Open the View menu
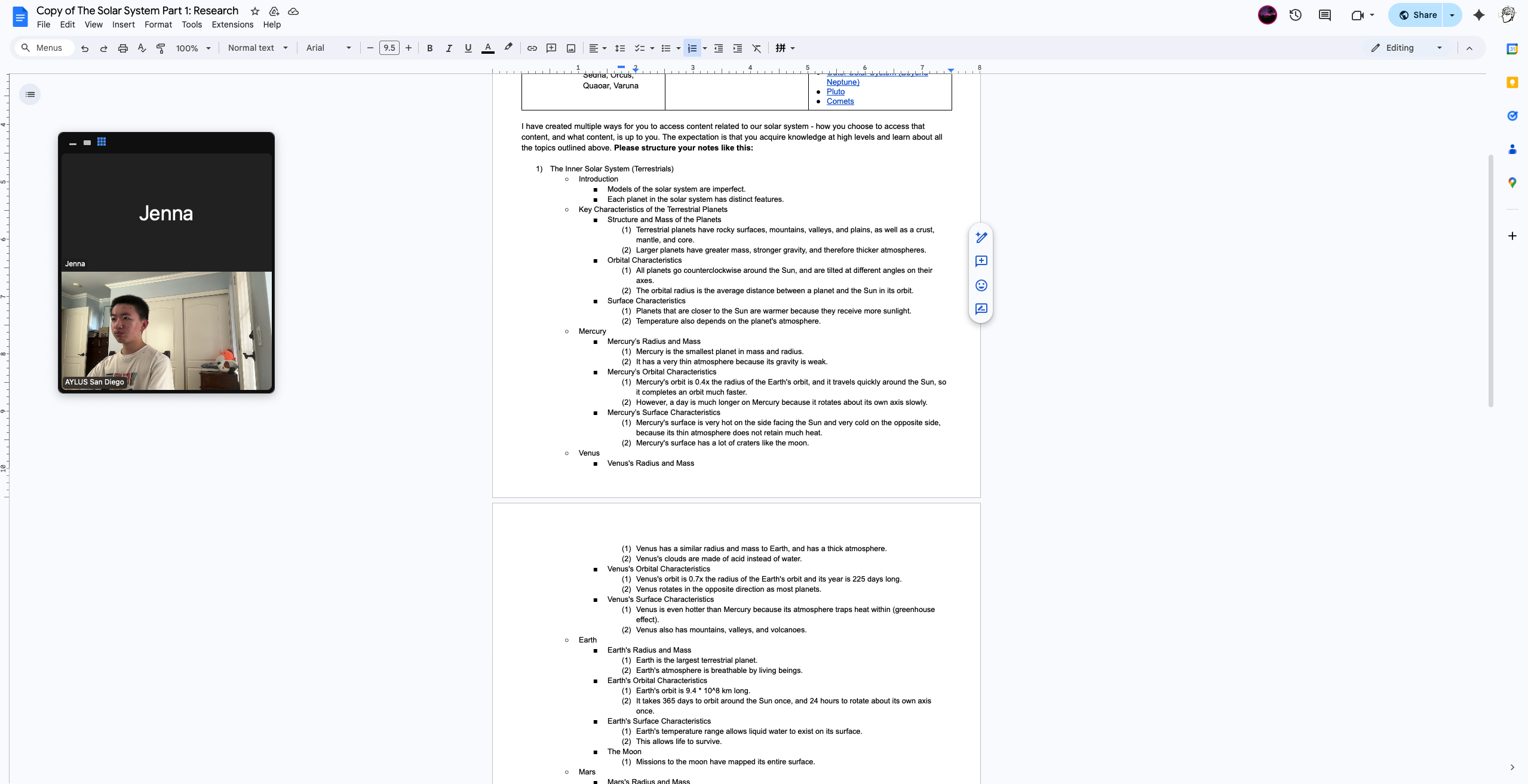Screen dimensions: 1528x784 pos(94,24)
